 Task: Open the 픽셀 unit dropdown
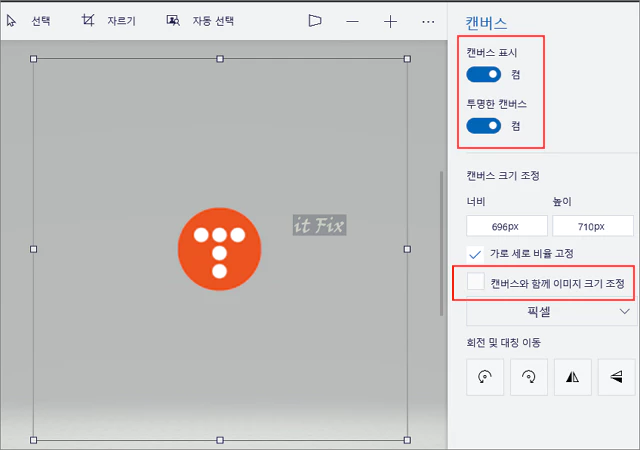coord(551,312)
